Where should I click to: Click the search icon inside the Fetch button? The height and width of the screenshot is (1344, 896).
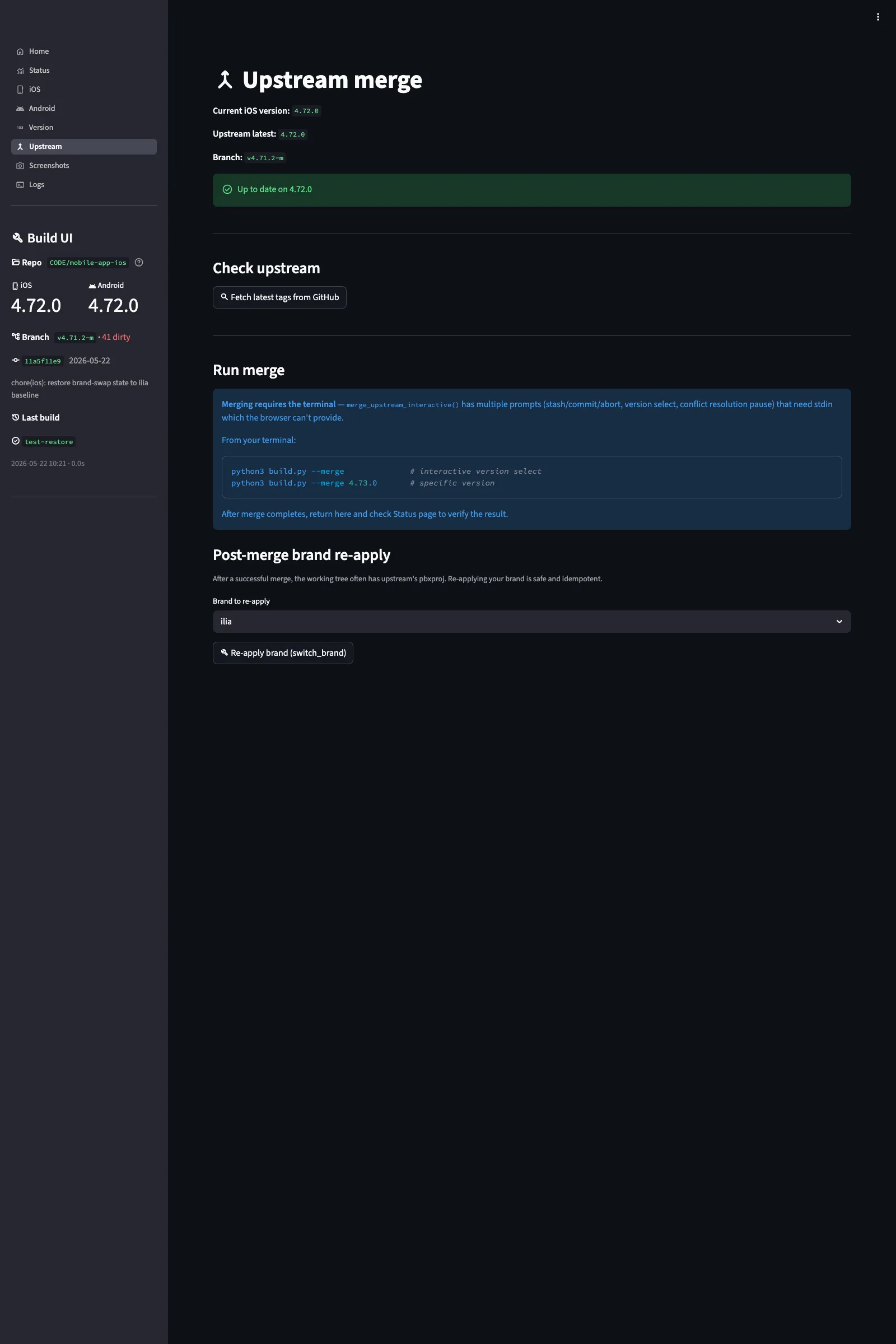coord(225,297)
